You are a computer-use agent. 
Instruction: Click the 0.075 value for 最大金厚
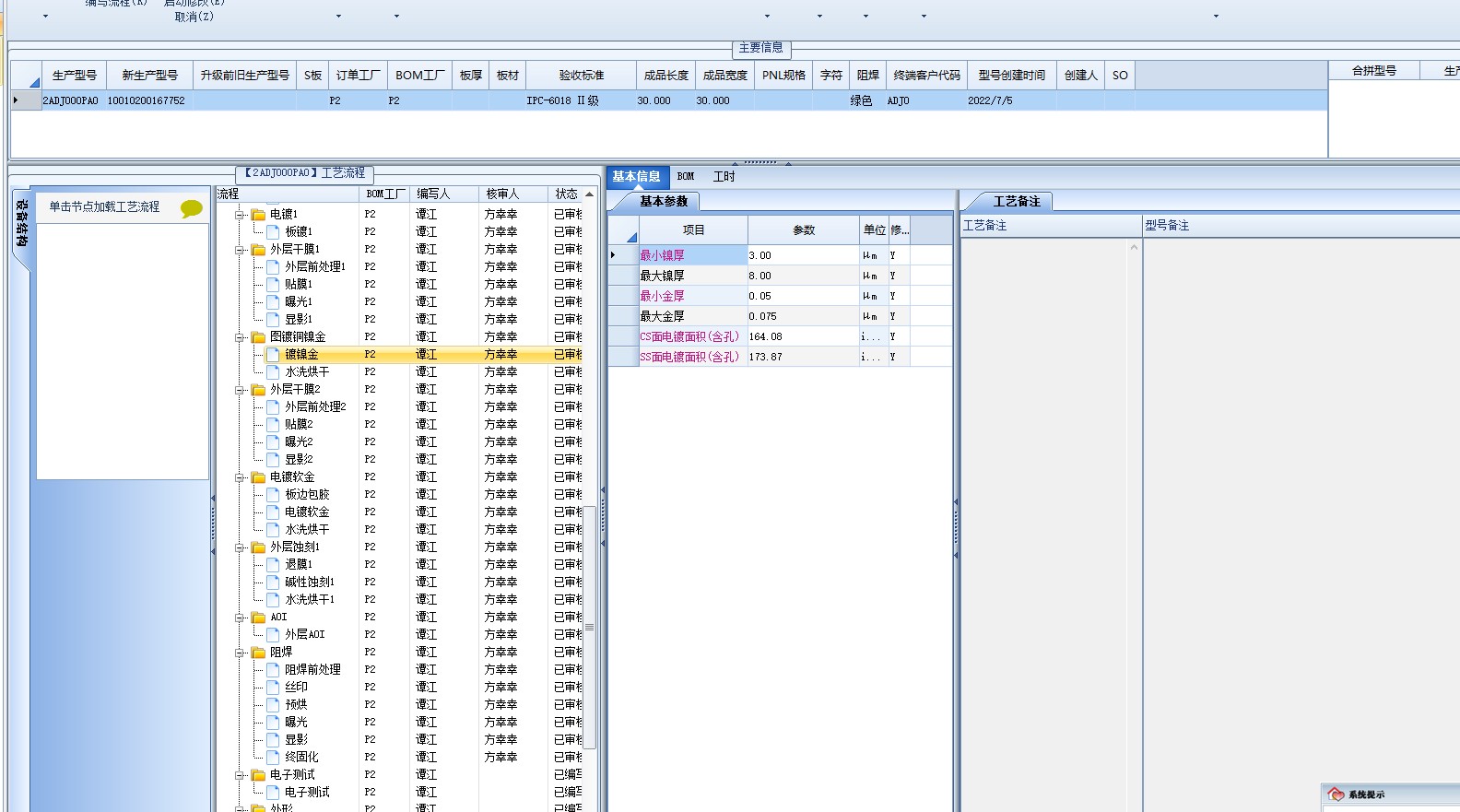pyautogui.click(x=803, y=316)
